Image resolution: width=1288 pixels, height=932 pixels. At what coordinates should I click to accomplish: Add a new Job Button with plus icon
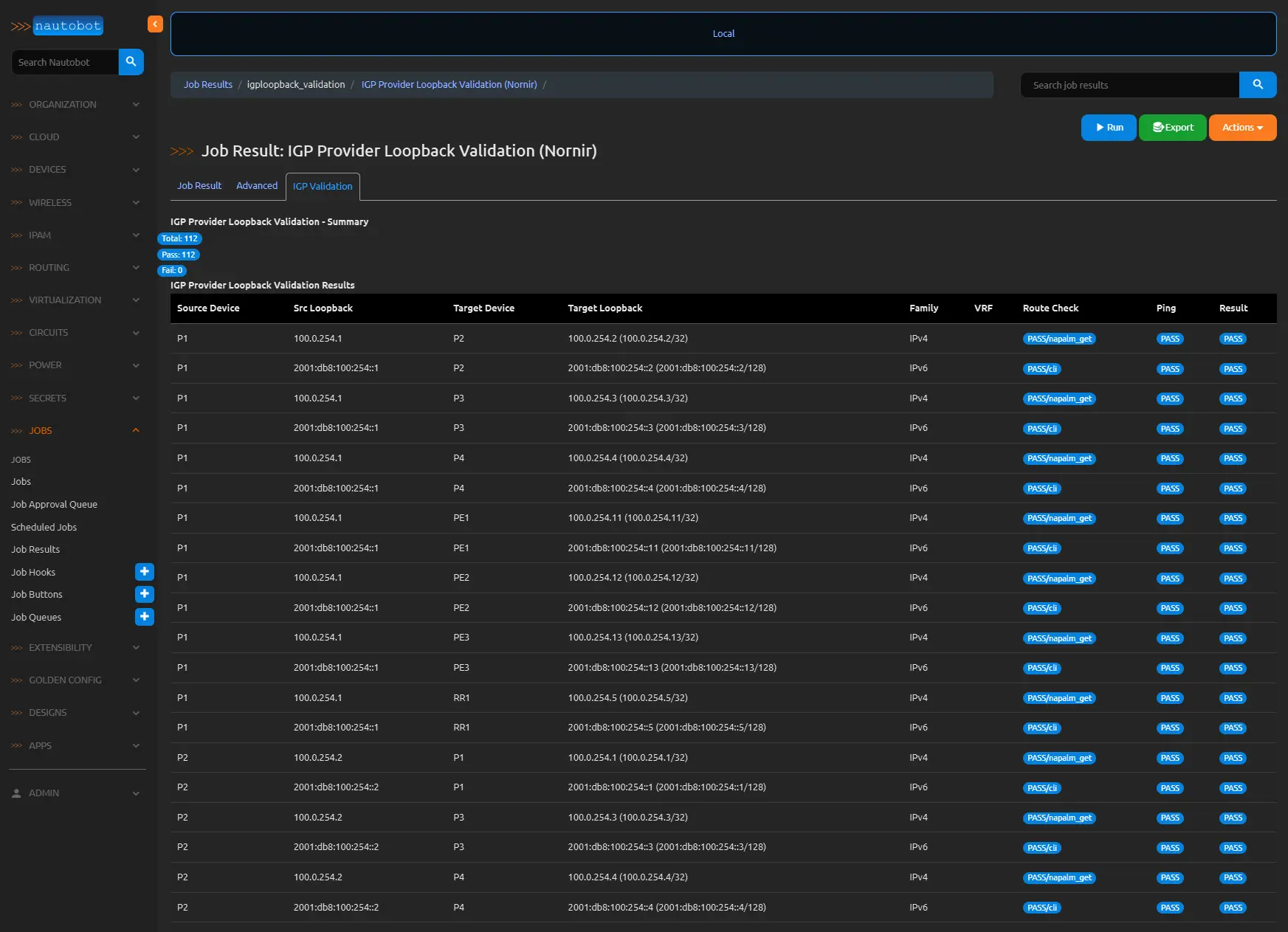click(145, 594)
